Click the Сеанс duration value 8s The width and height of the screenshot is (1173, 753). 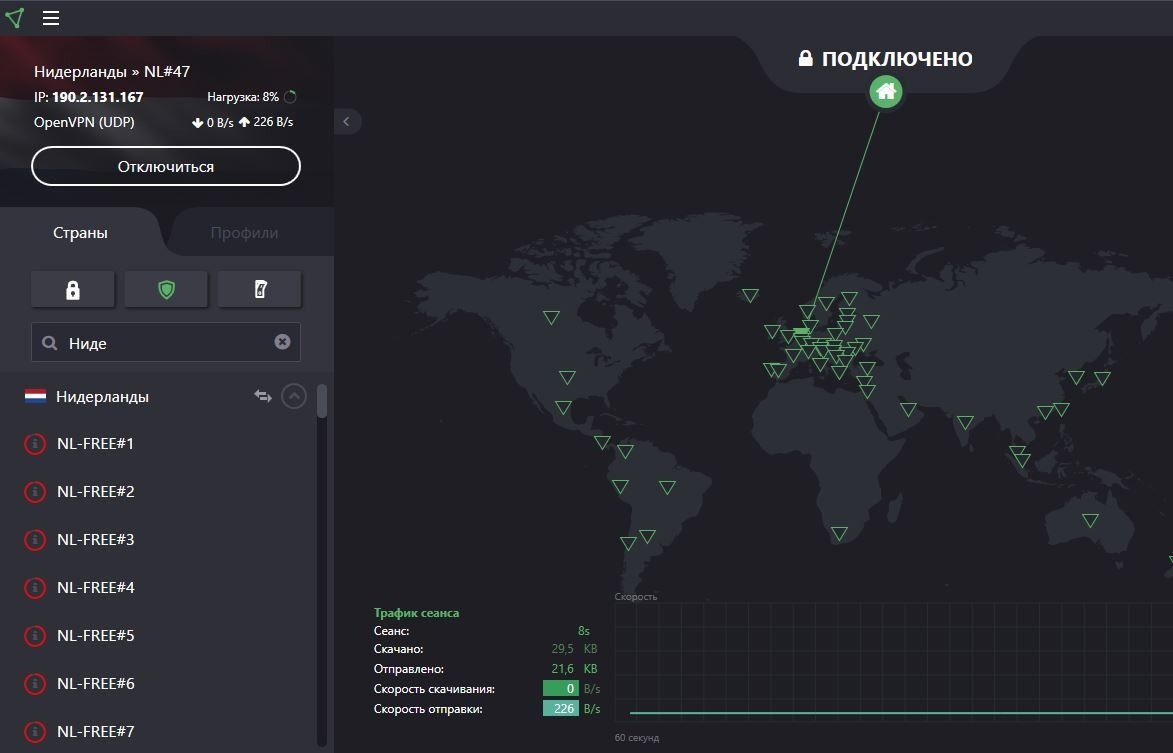[584, 630]
